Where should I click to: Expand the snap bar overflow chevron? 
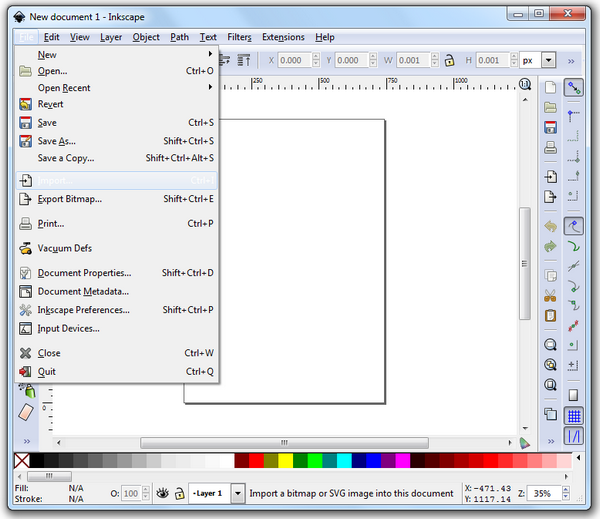coord(551,441)
